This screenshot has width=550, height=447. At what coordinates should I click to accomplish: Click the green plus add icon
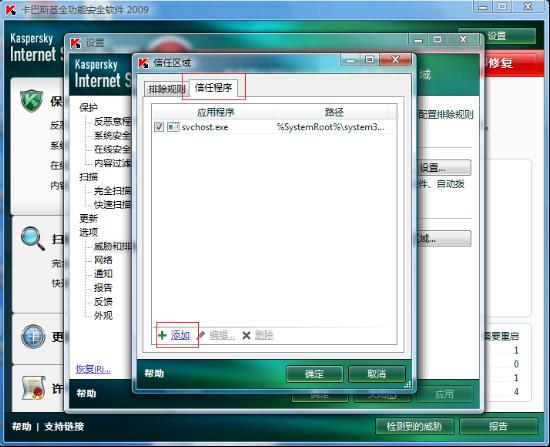(x=162, y=335)
